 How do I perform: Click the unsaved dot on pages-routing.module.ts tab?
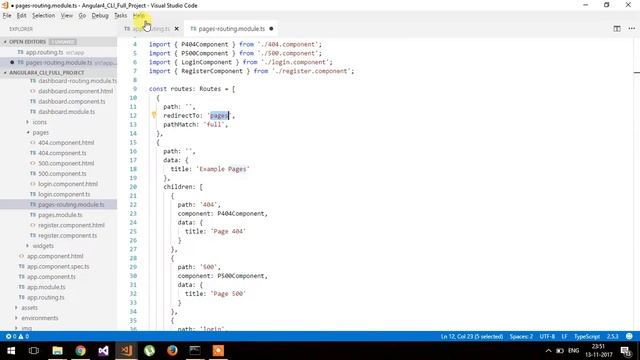coord(271,29)
